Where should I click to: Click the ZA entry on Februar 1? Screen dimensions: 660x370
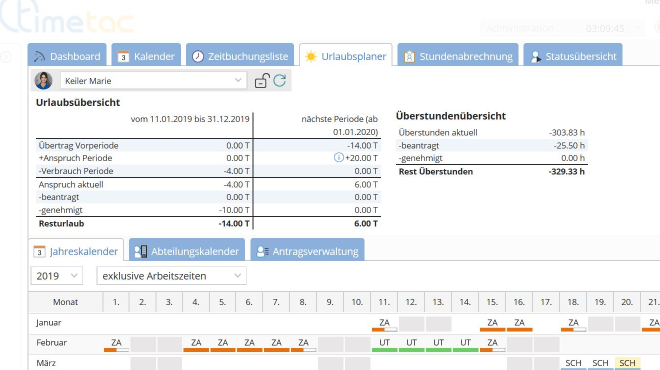point(116,344)
